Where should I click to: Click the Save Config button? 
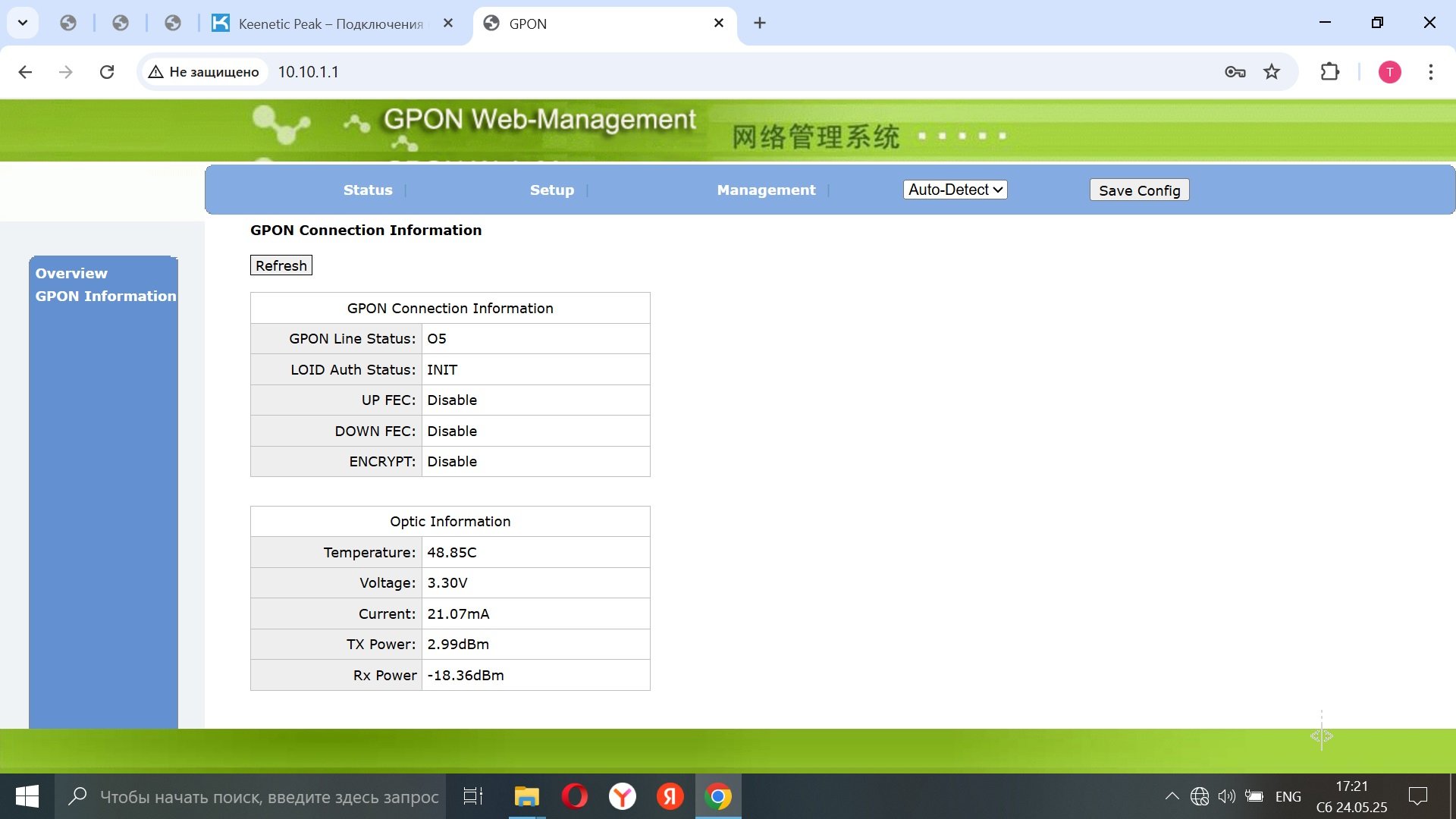1139,190
